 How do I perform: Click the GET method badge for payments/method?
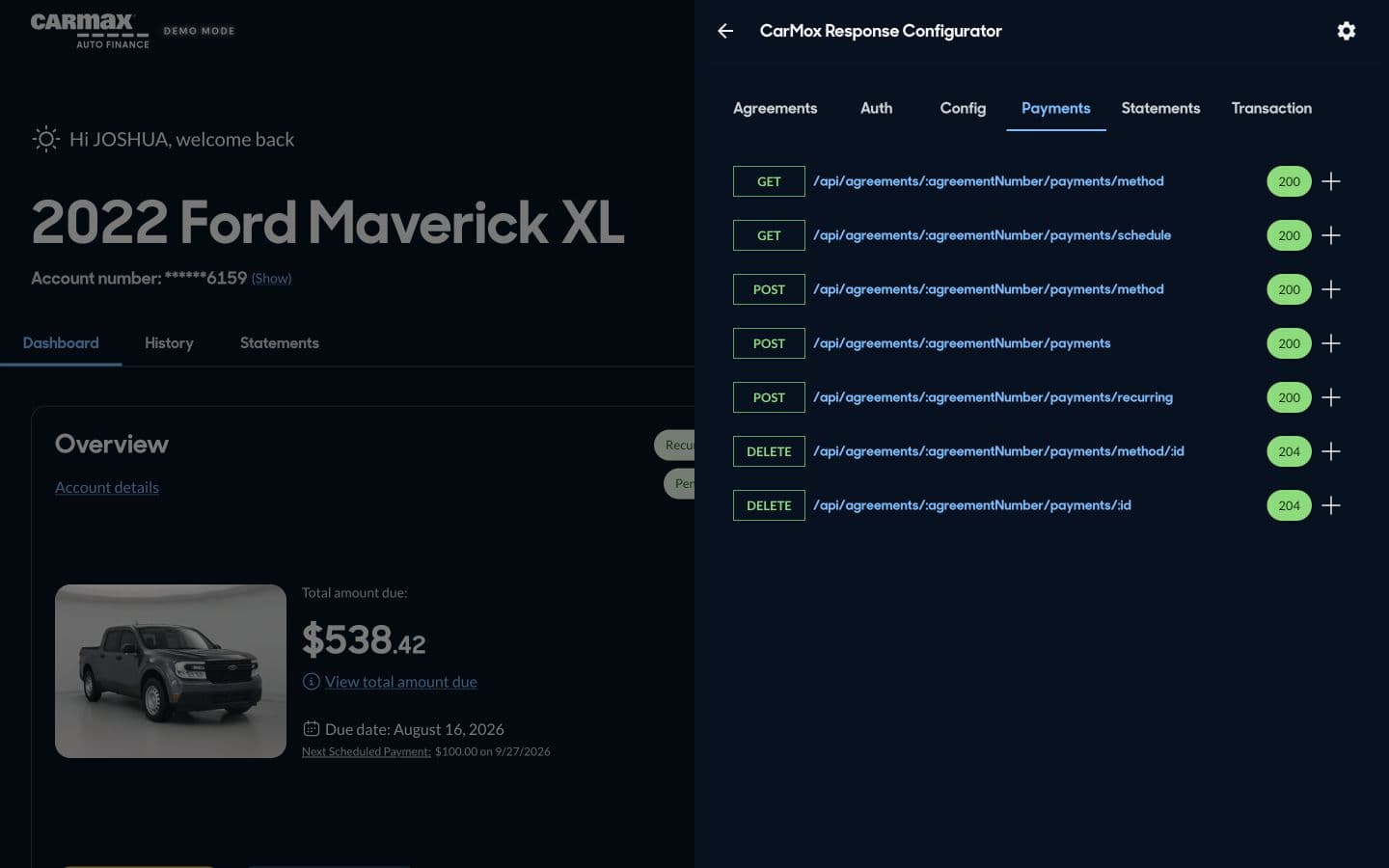coord(769,181)
